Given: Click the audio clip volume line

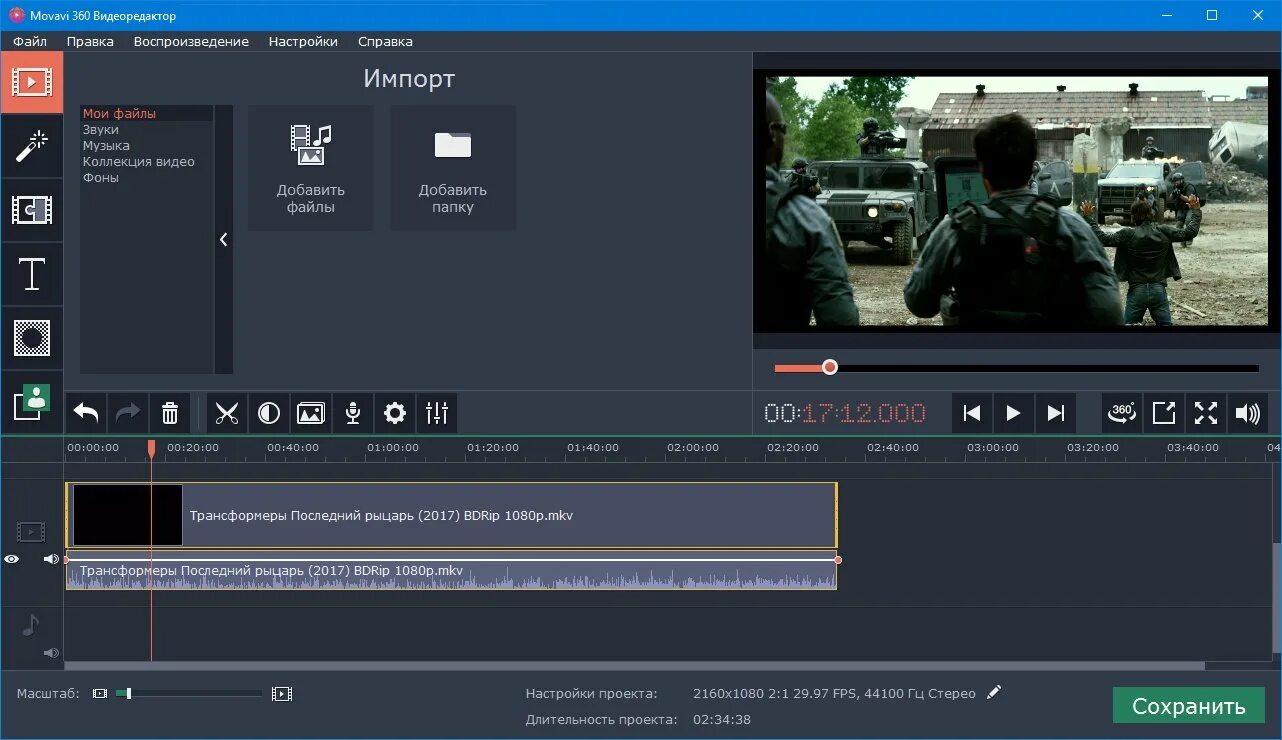Looking at the screenshot, I should coord(451,560).
